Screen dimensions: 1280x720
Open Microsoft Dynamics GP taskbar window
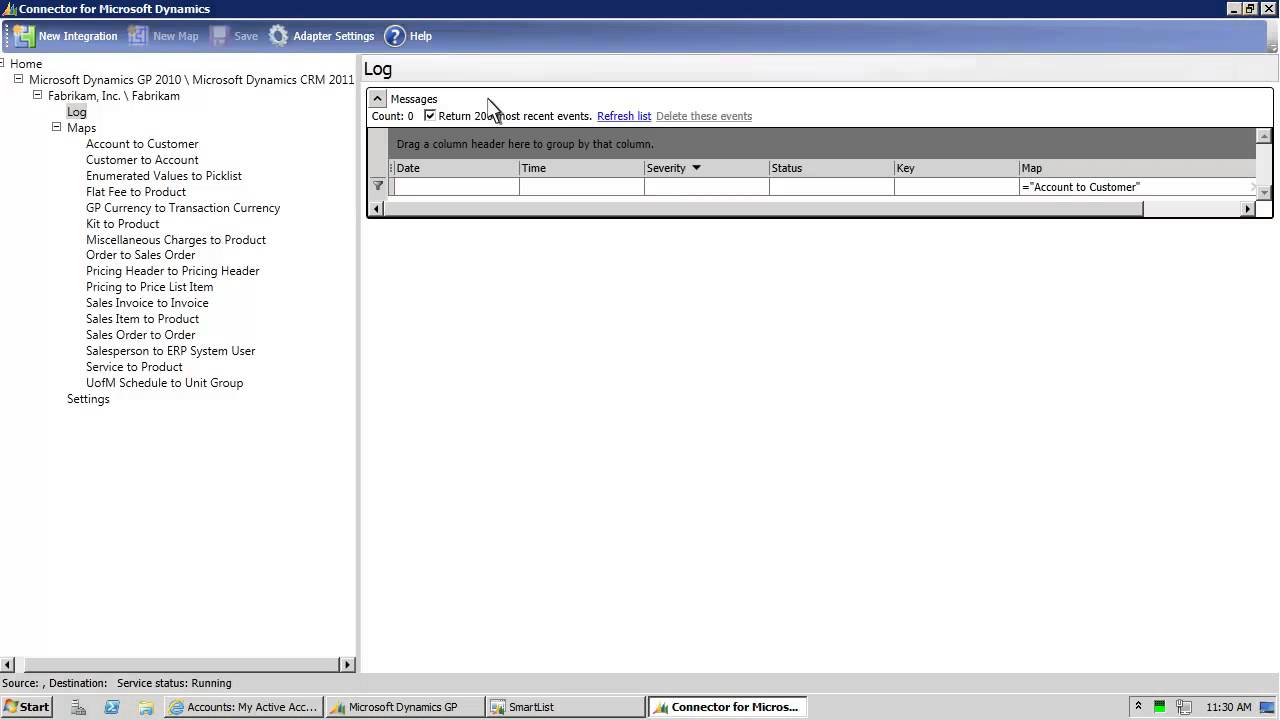[404, 707]
